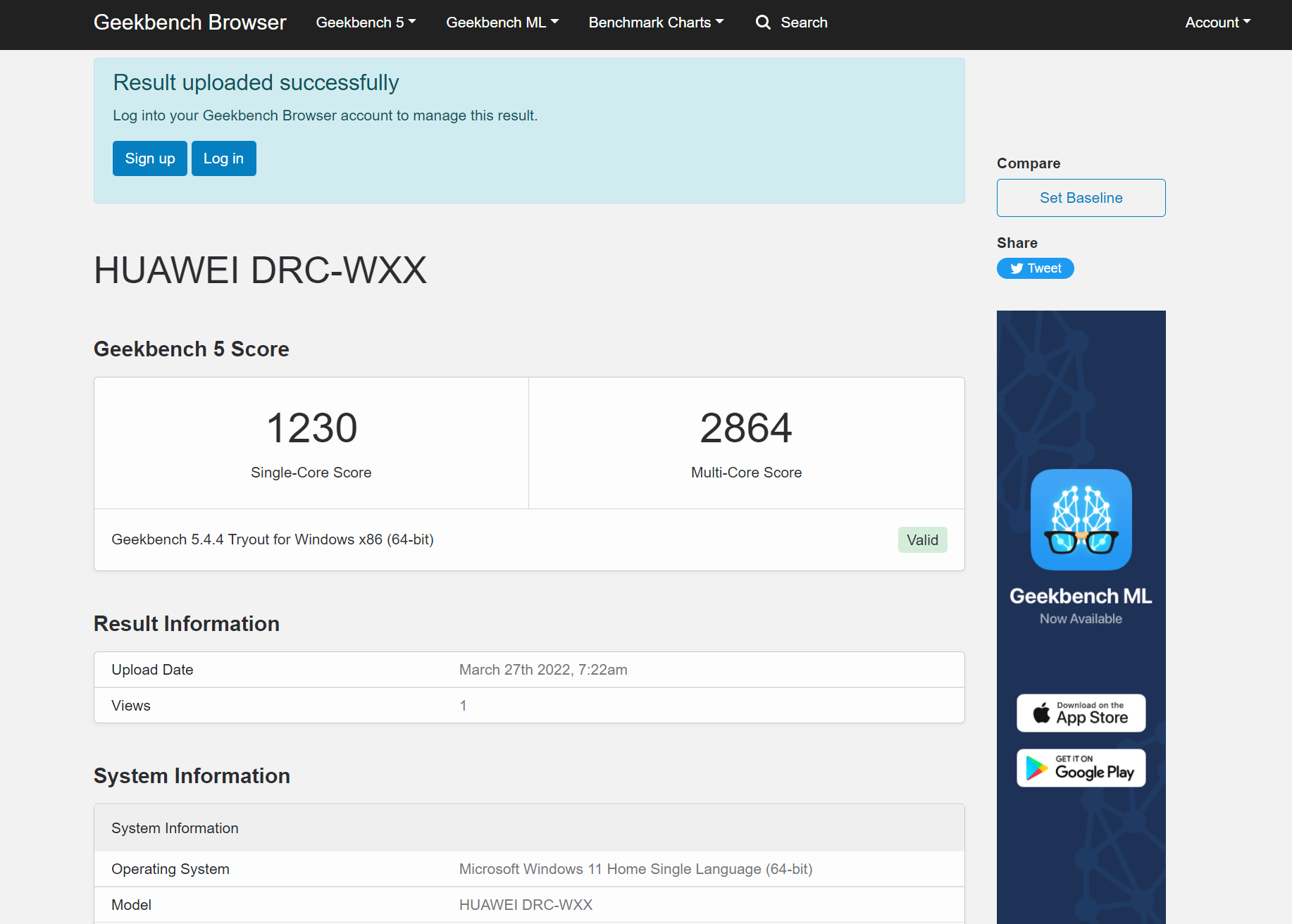
Task: Go to Geekbench Browser home logo
Action: click(x=190, y=23)
